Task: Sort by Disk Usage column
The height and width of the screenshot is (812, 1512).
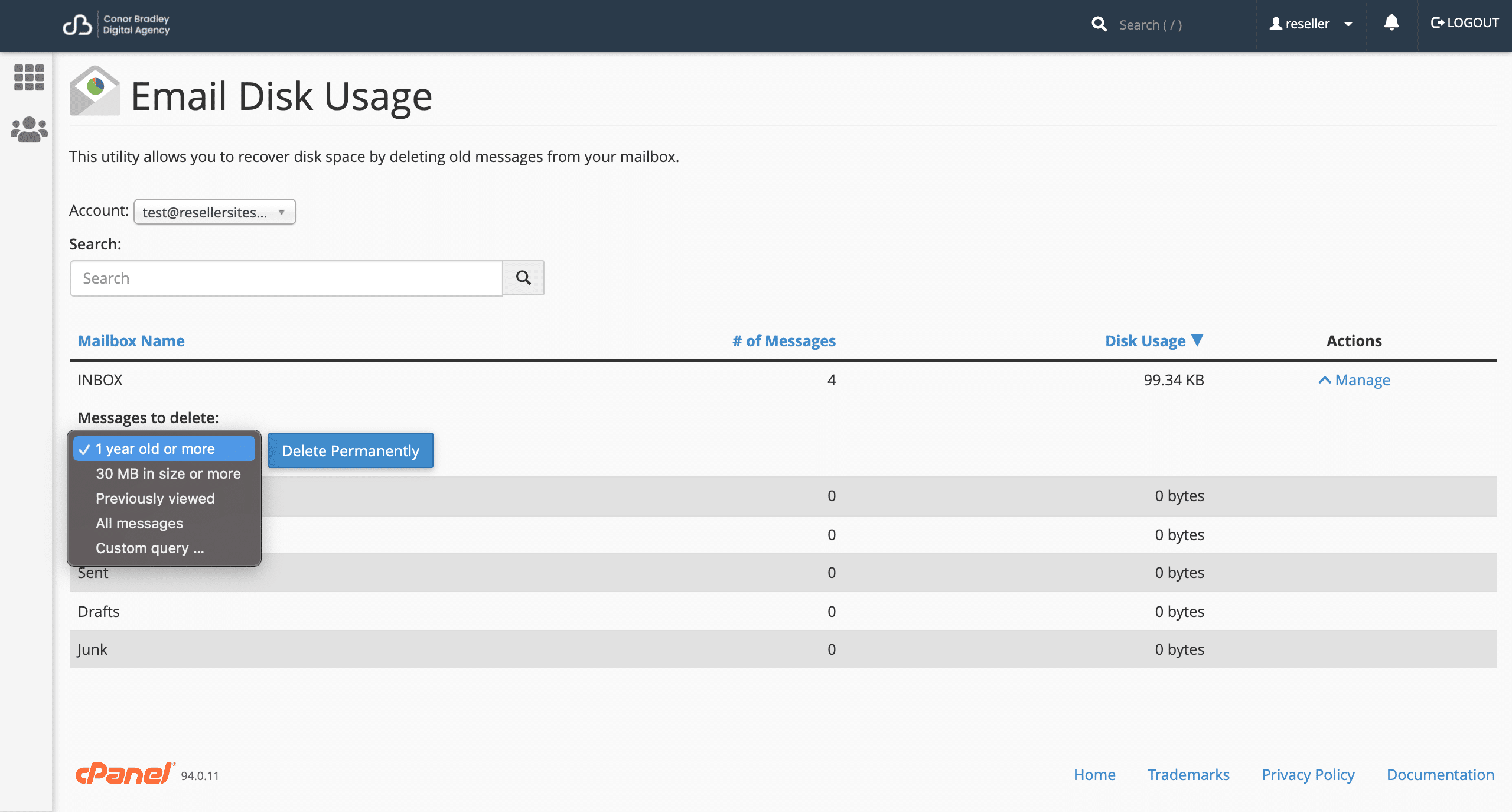Action: pos(1154,341)
